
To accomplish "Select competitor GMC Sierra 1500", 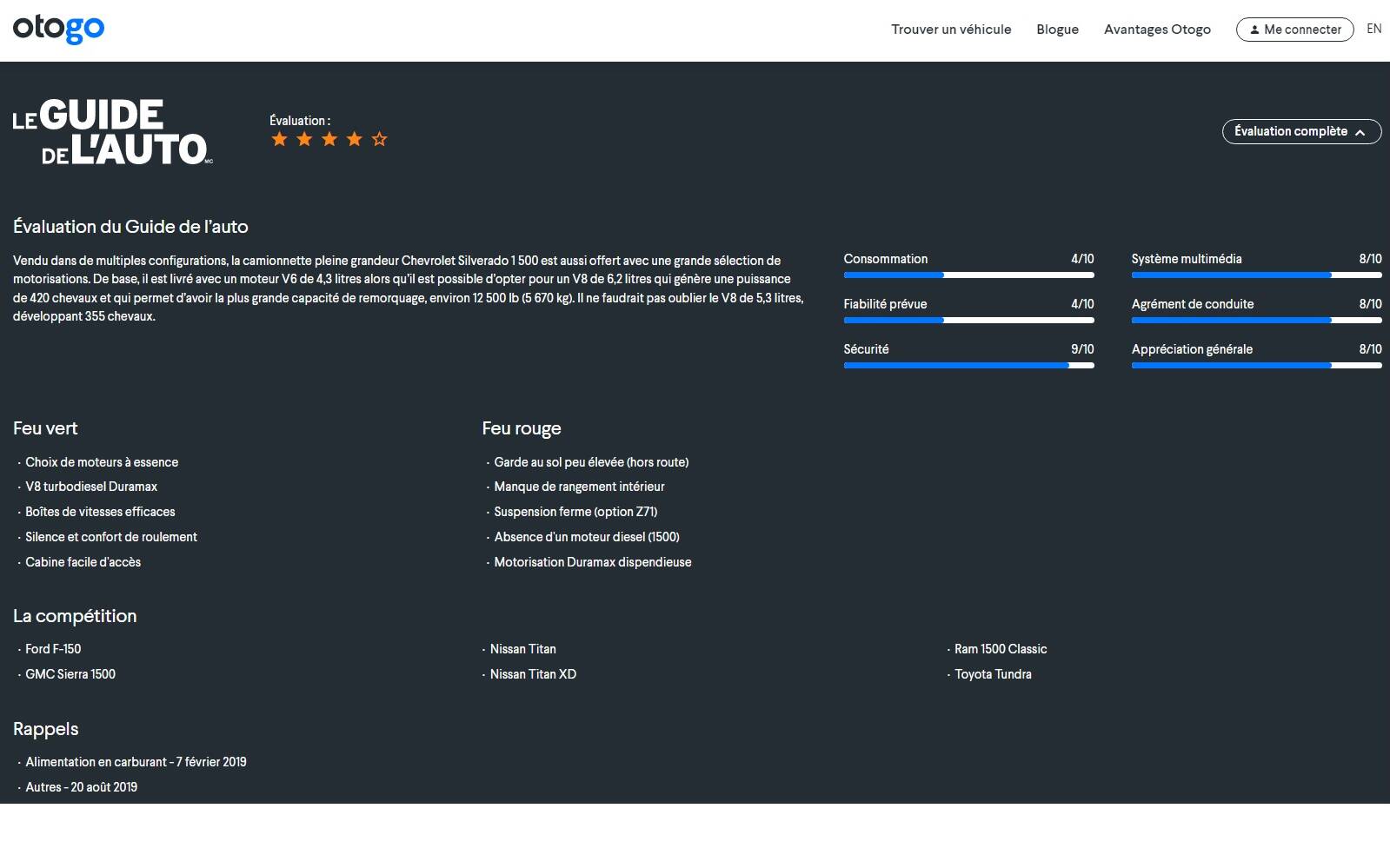I will point(70,674).
